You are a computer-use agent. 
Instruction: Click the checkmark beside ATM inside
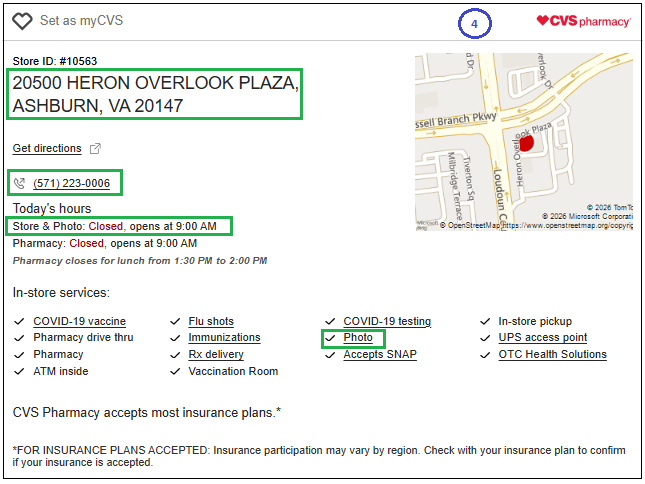pos(19,371)
